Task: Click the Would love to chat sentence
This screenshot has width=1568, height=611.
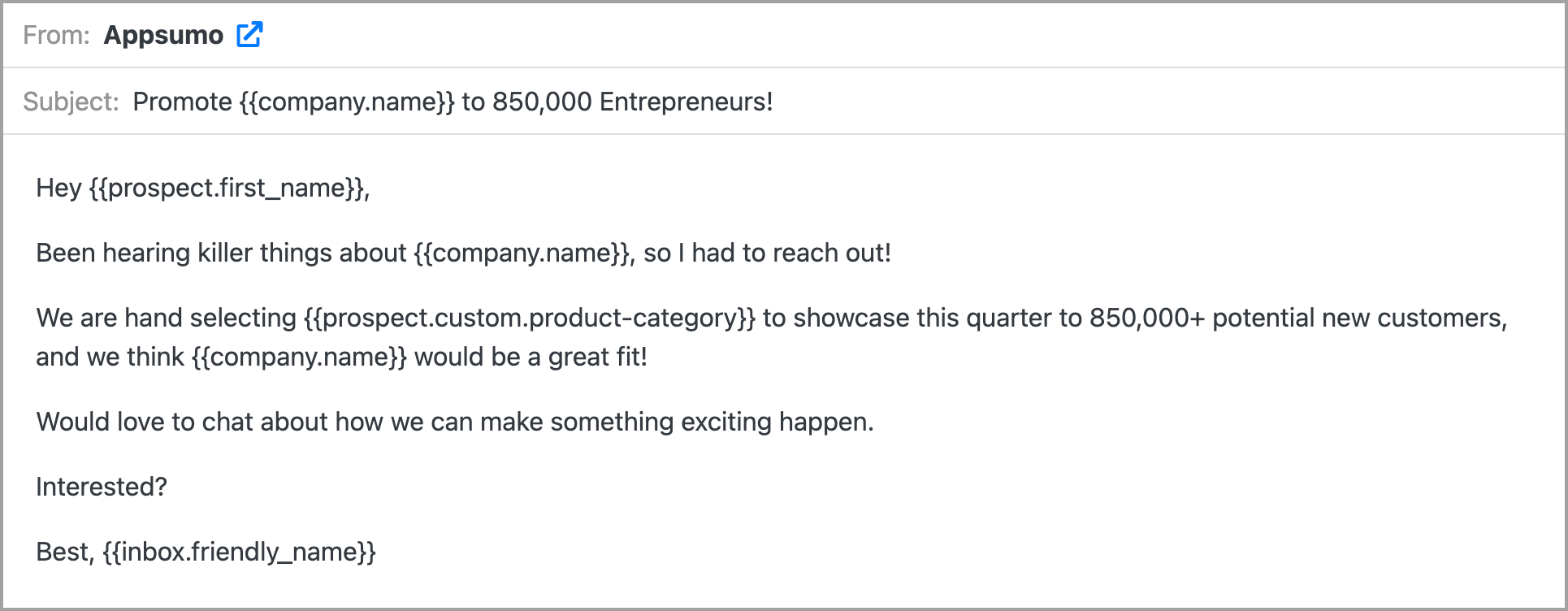Action: [x=455, y=422]
